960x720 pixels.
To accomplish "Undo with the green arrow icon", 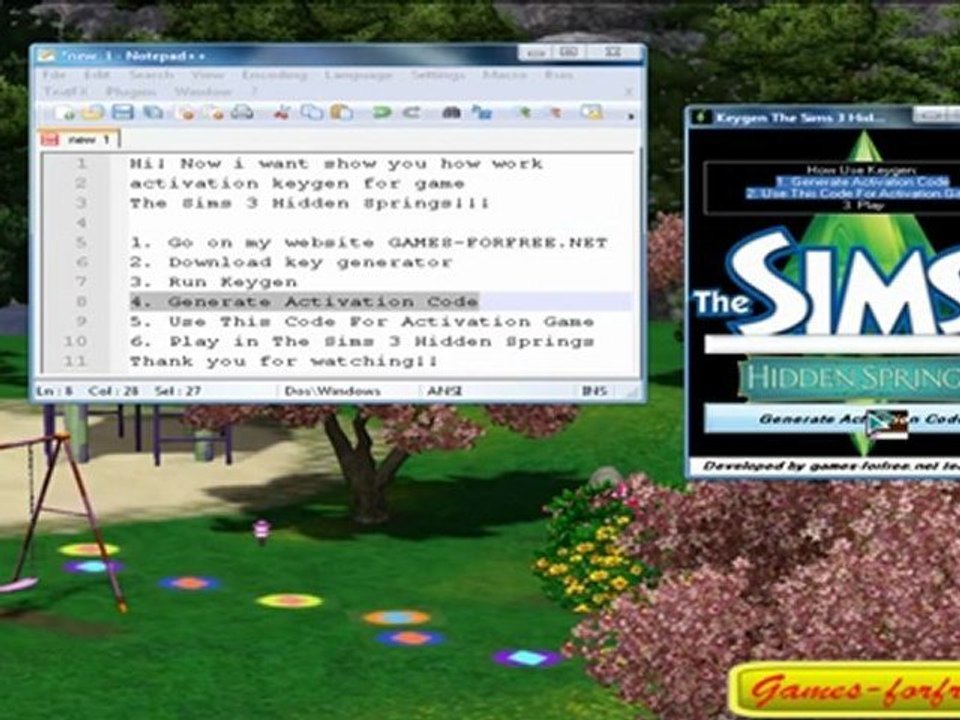I will click(x=381, y=113).
